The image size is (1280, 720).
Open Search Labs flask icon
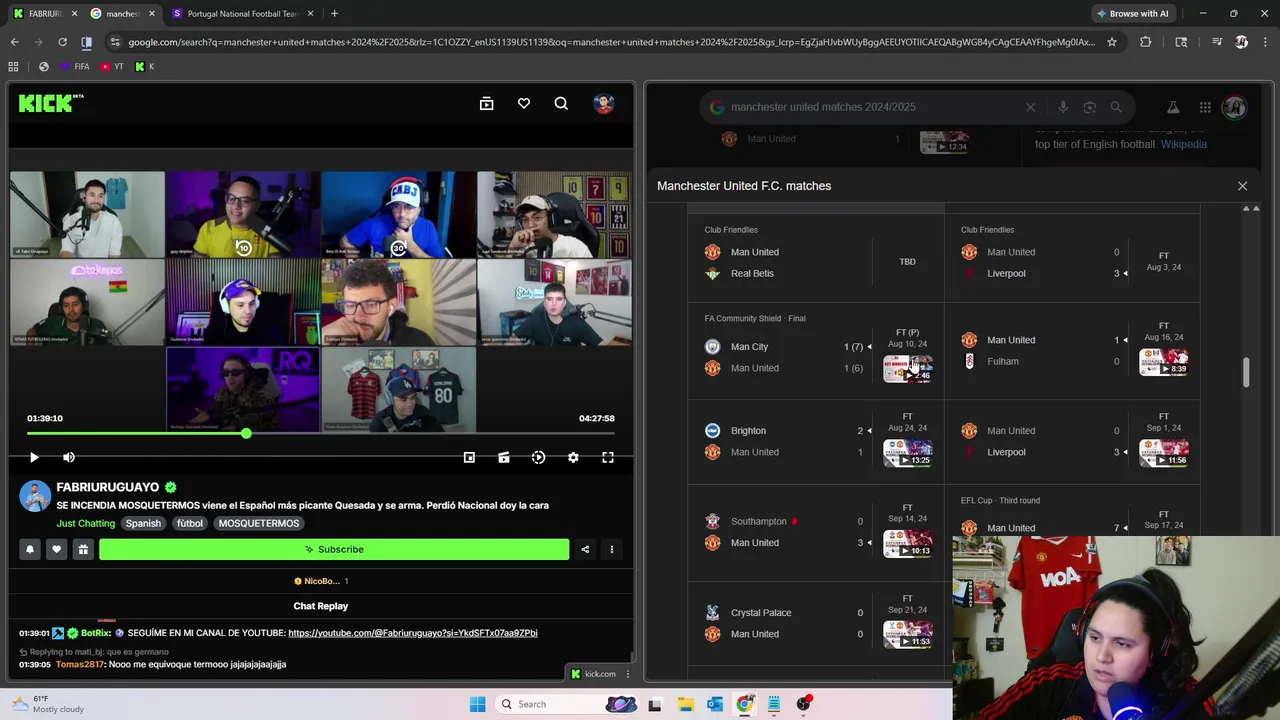[x=1173, y=107]
